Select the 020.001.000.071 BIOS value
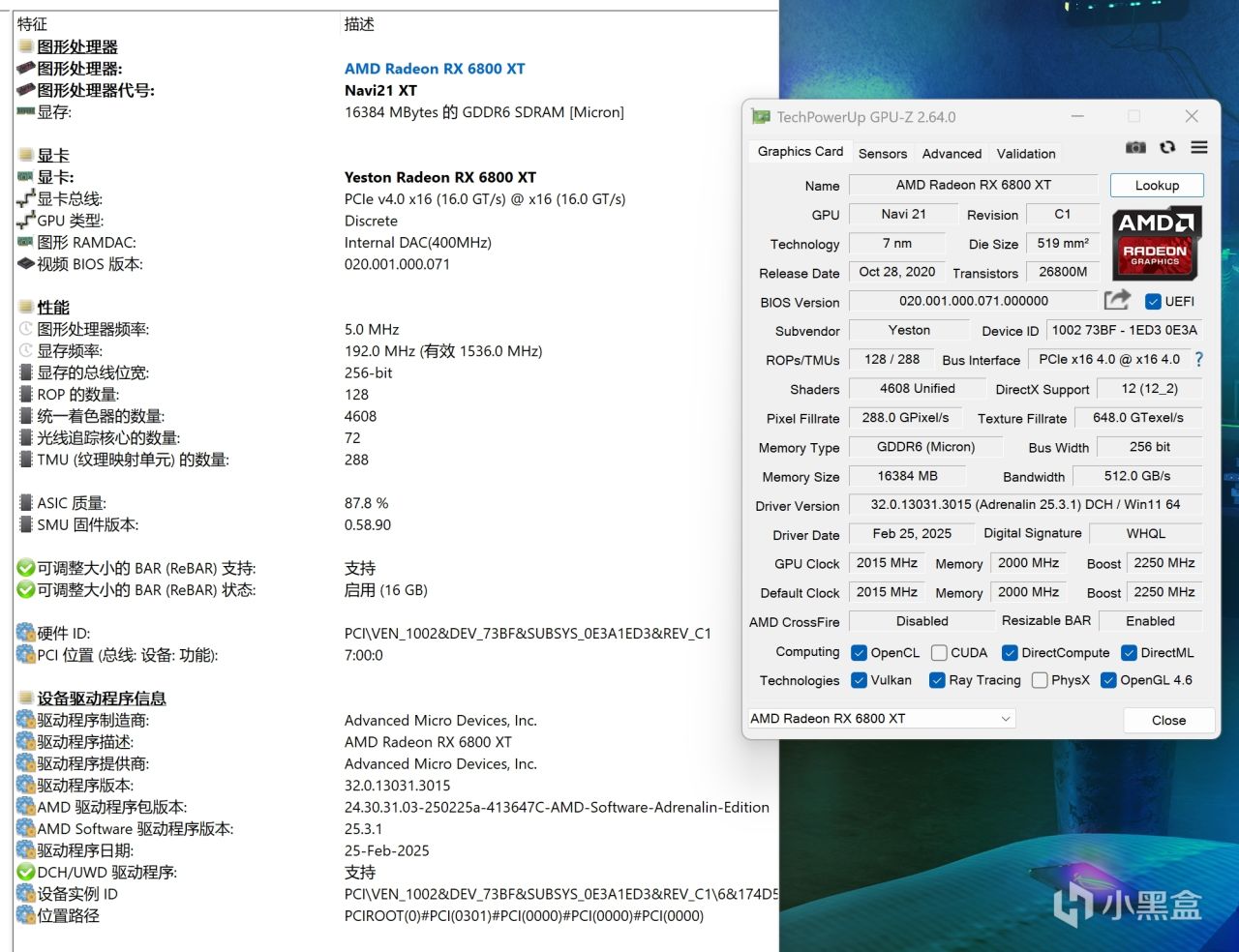This screenshot has height=952, width=1239. [397, 264]
